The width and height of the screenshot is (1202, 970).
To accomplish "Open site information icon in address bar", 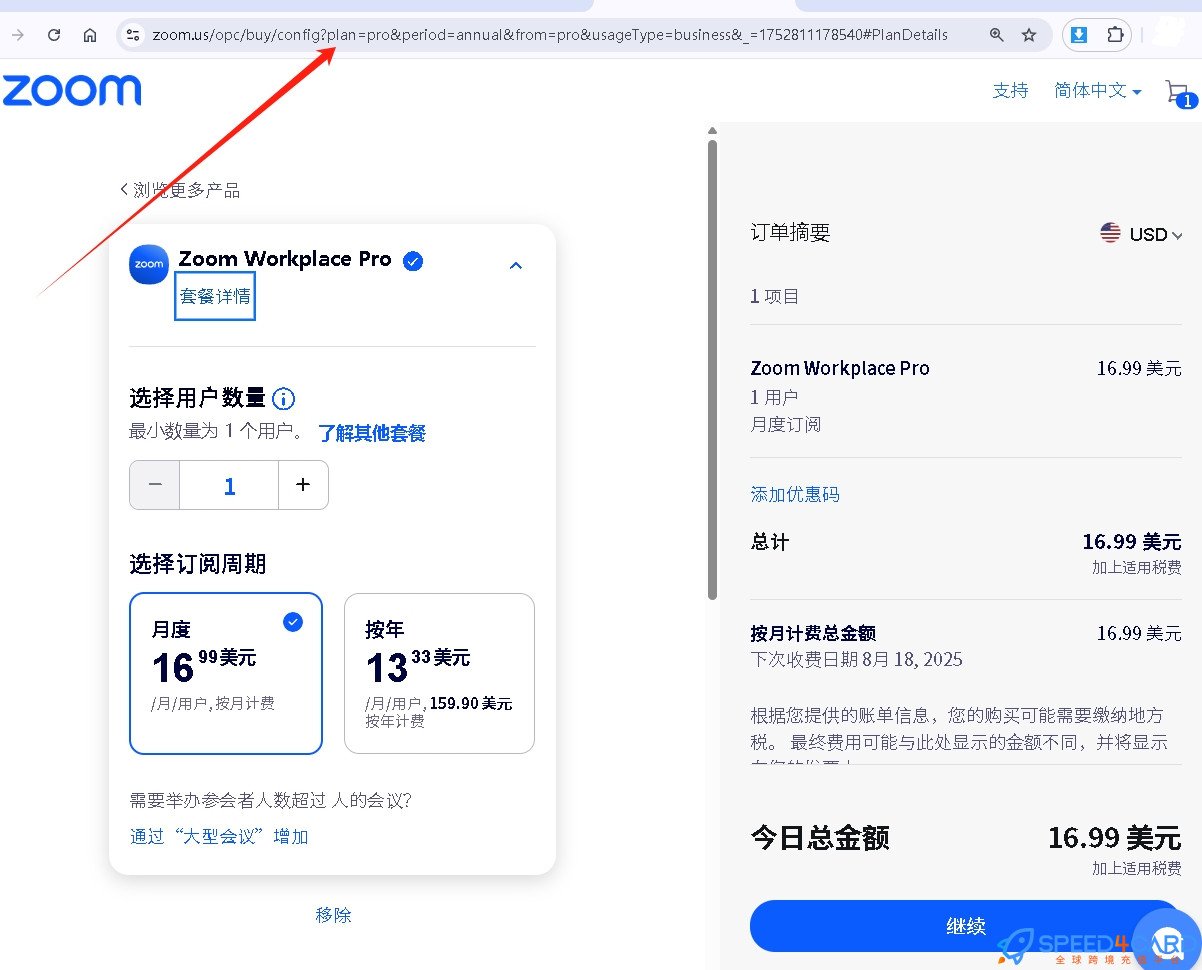I will [132, 35].
